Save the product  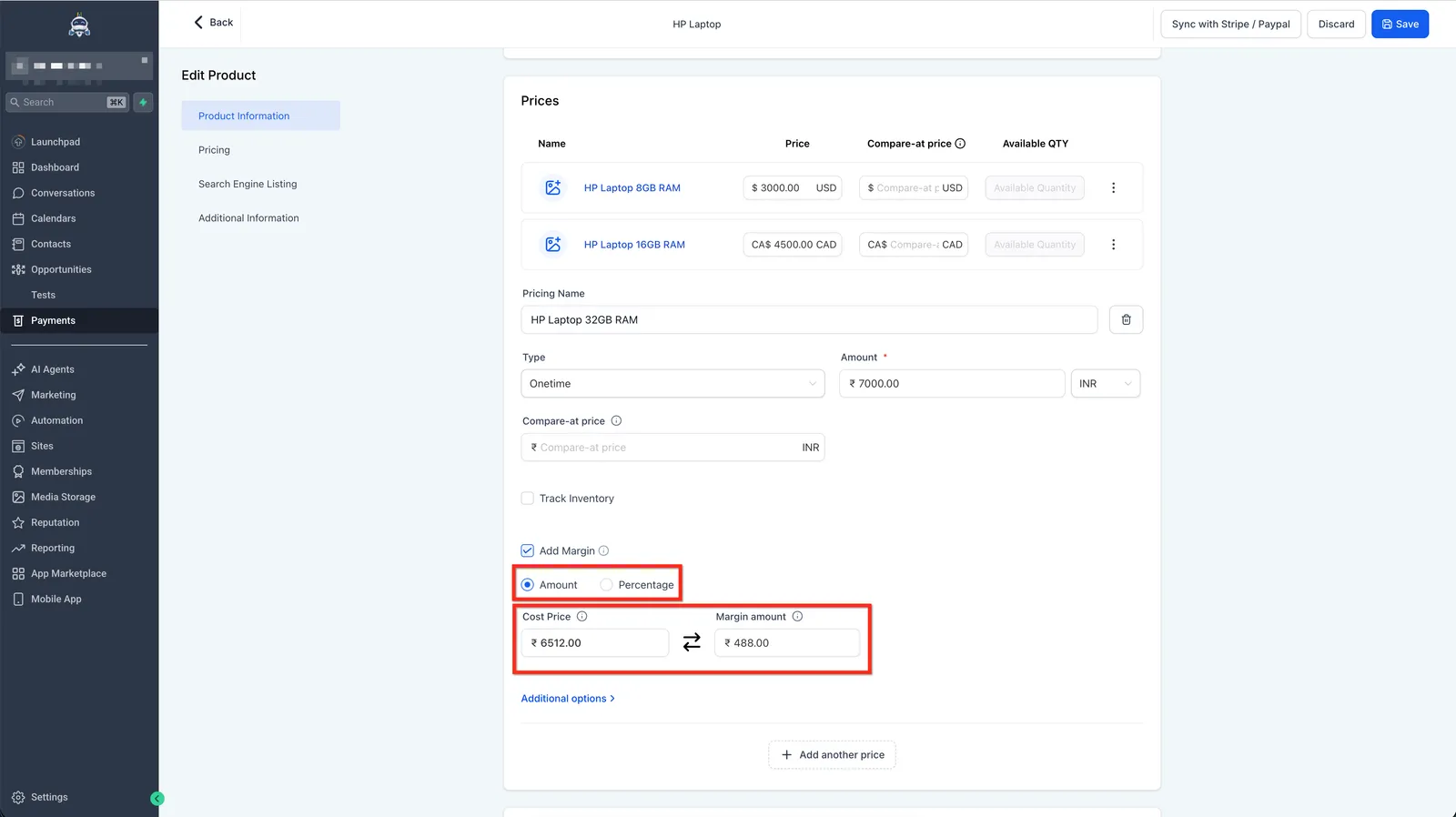click(1400, 24)
